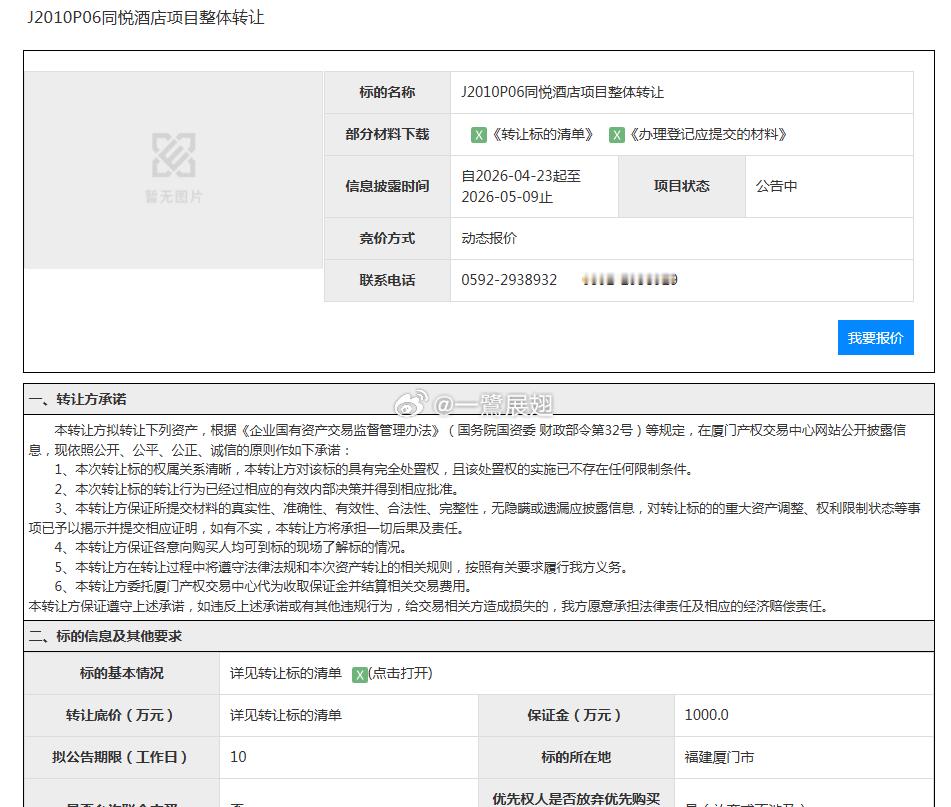The height and width of the screenshot is (807, 951).
Task: Click the green Excel icon before 《办理登记应提交的材料》
Action: pos(616,133)
